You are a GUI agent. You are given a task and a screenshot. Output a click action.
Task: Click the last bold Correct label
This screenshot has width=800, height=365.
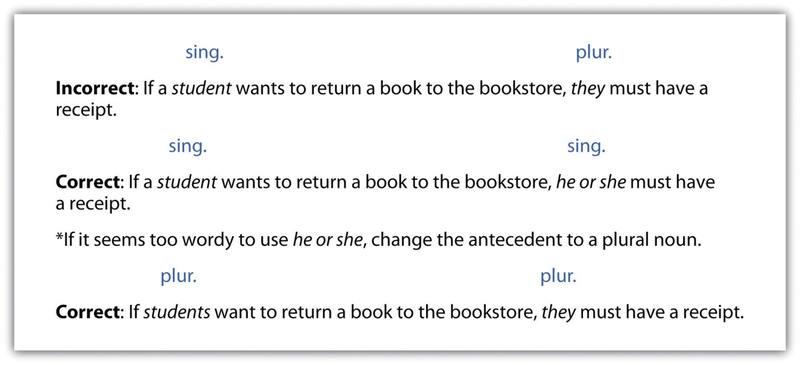tap(87, 312)
